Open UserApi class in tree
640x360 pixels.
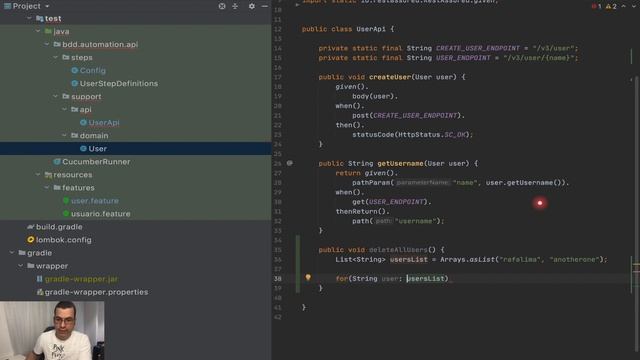pos(104,122)
